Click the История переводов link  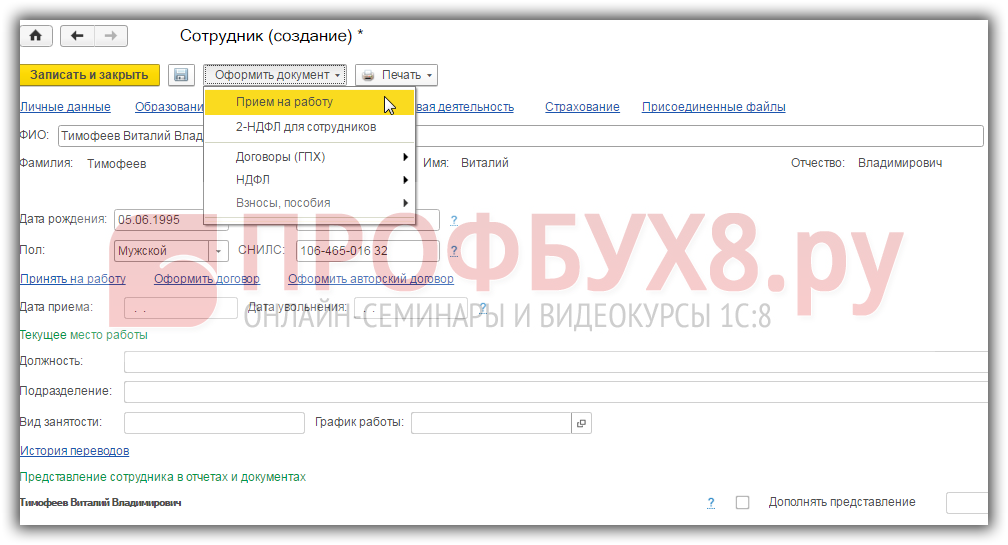[74, 451]
